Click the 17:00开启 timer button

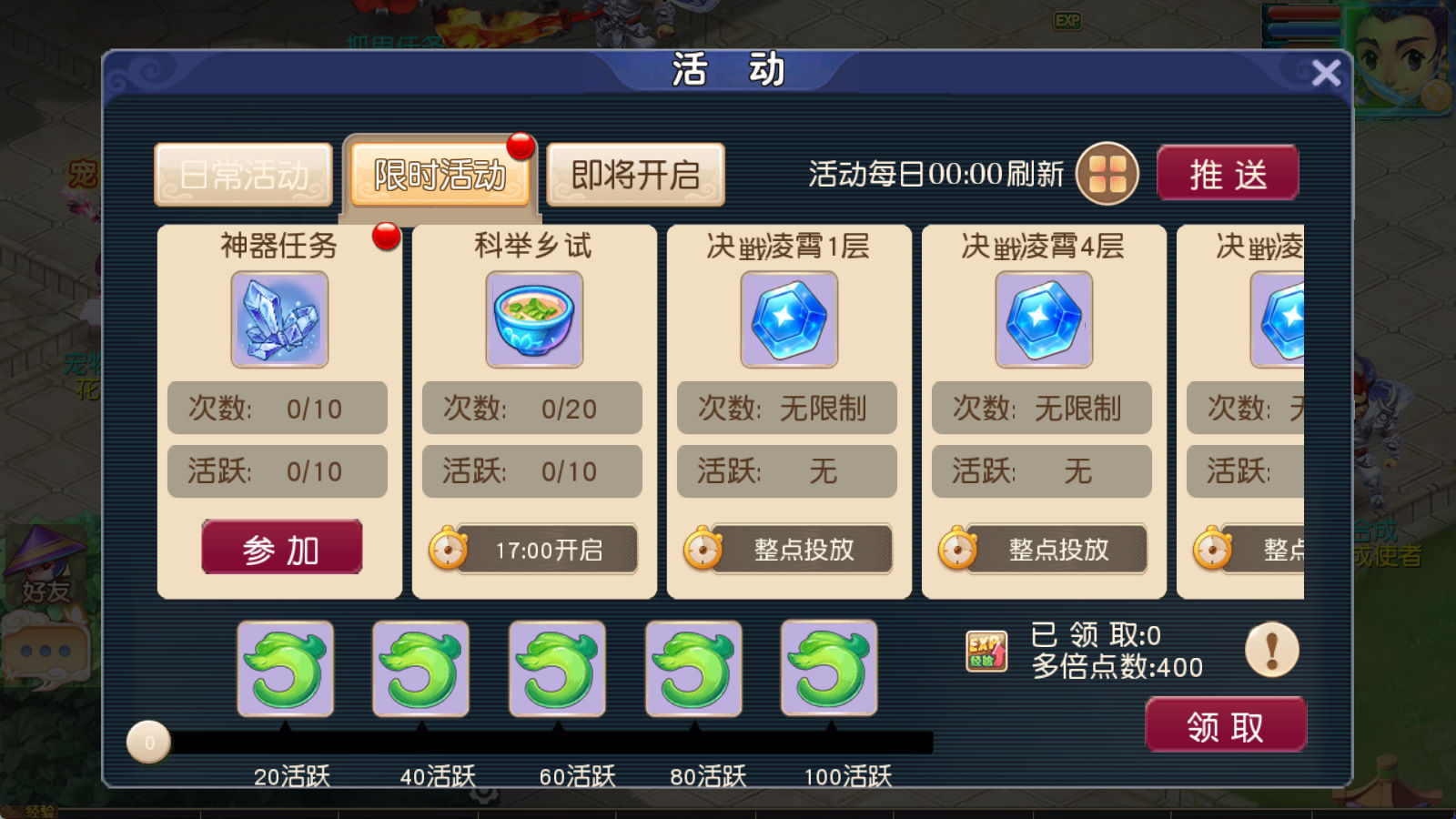pos(534,549)
